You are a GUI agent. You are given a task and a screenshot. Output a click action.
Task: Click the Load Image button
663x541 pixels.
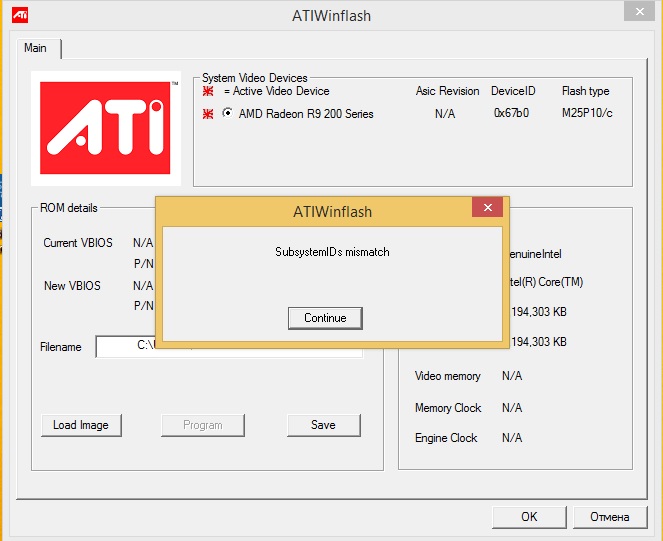(81, 425)
